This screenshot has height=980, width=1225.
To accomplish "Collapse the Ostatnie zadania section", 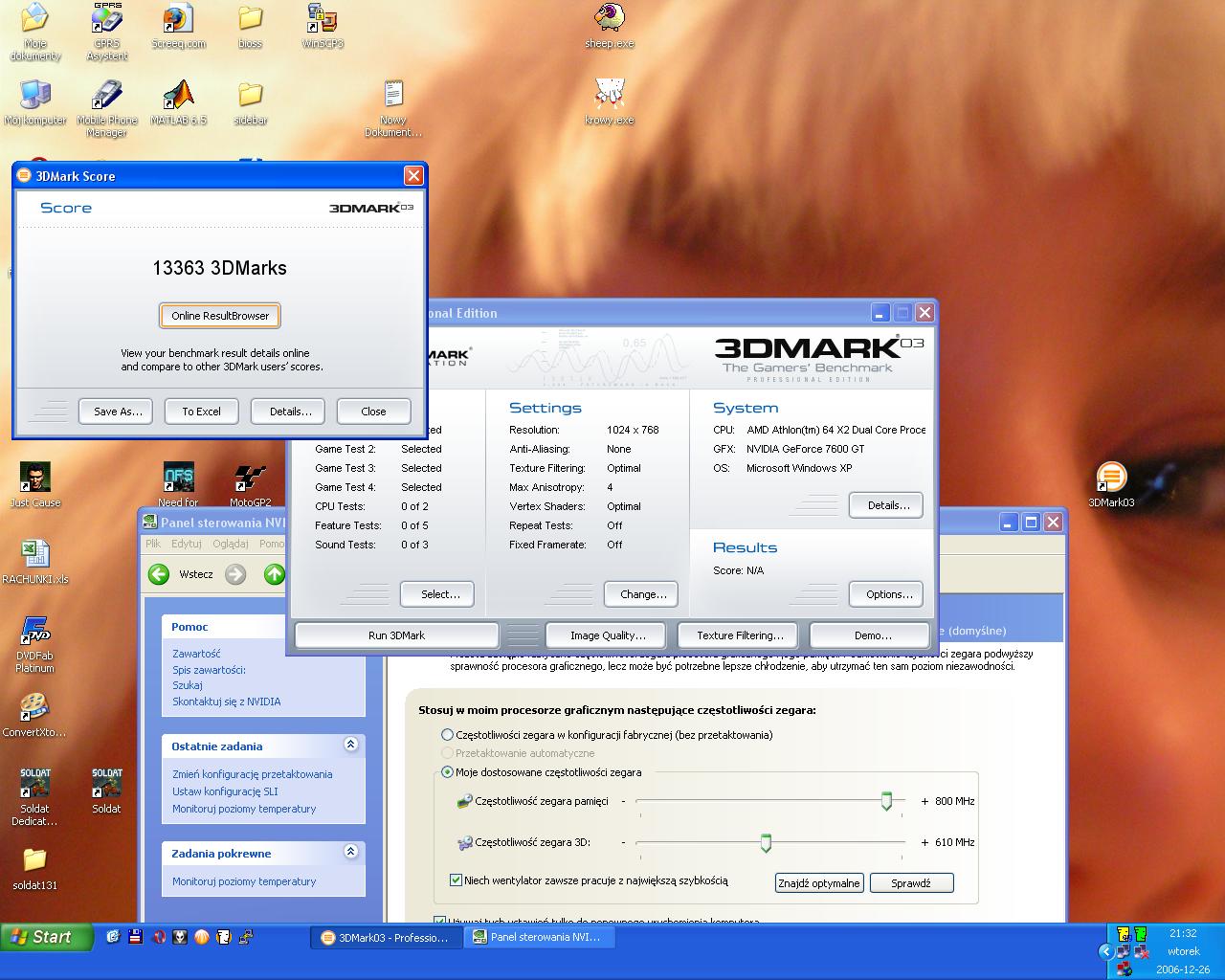I will [x=350, y=745].
